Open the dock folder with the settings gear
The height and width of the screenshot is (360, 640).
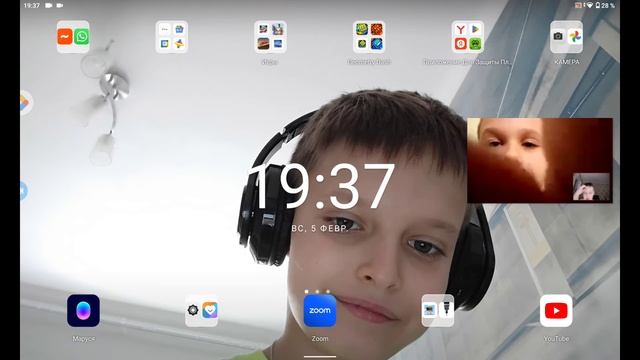tap(201, 311)
